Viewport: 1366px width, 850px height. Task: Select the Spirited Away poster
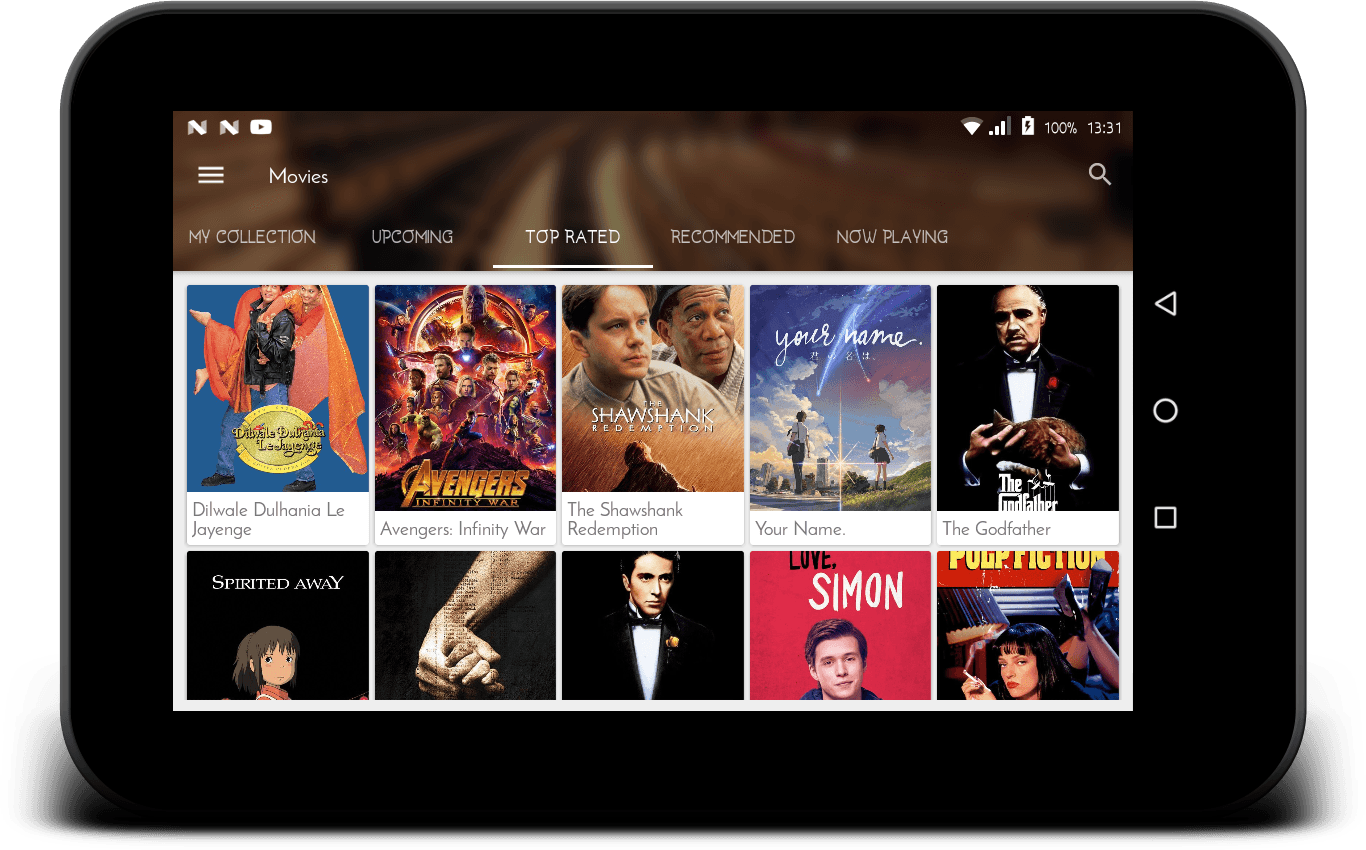[x=277, y=625]
